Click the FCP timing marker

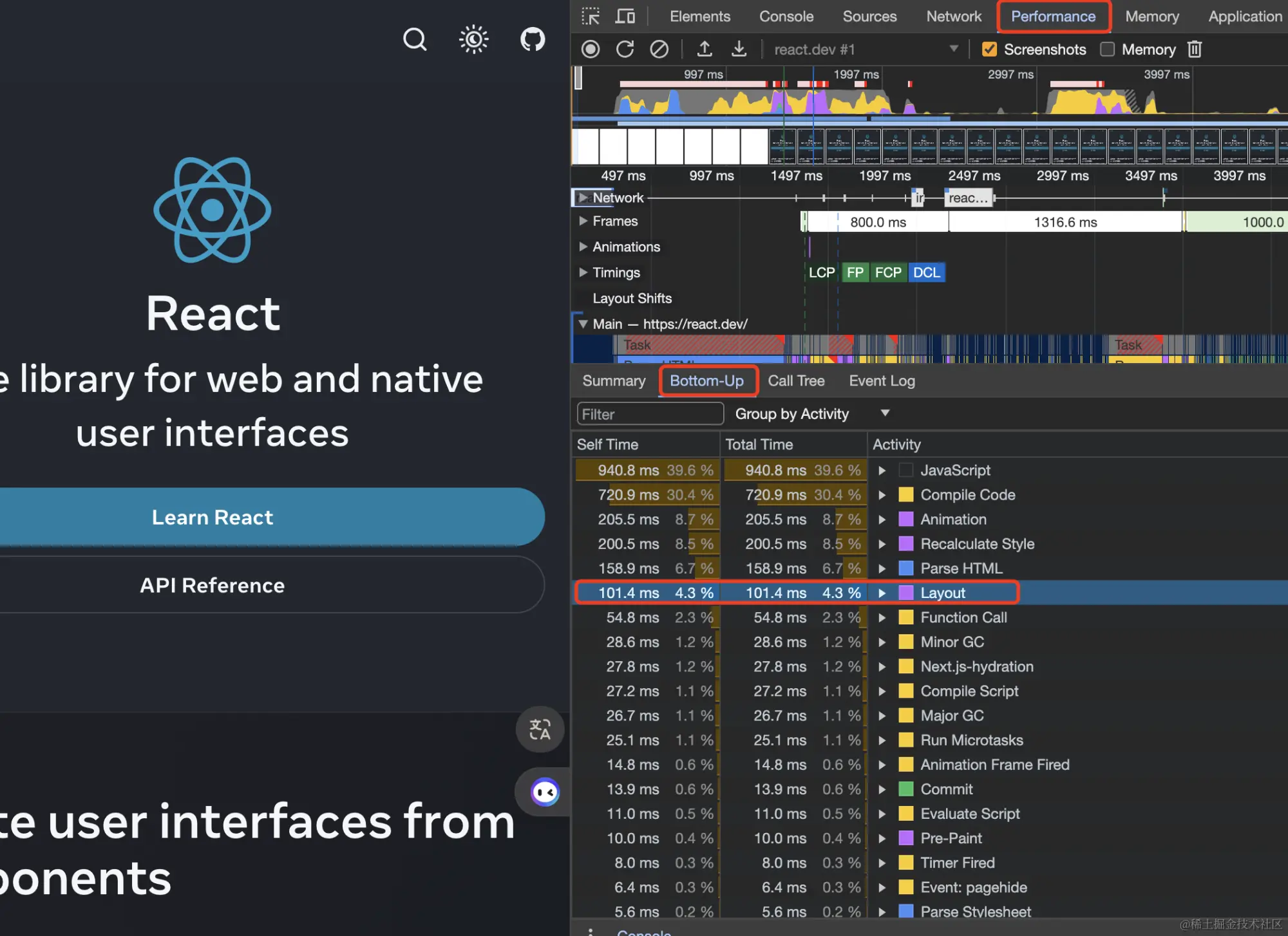tap(888, 272)
